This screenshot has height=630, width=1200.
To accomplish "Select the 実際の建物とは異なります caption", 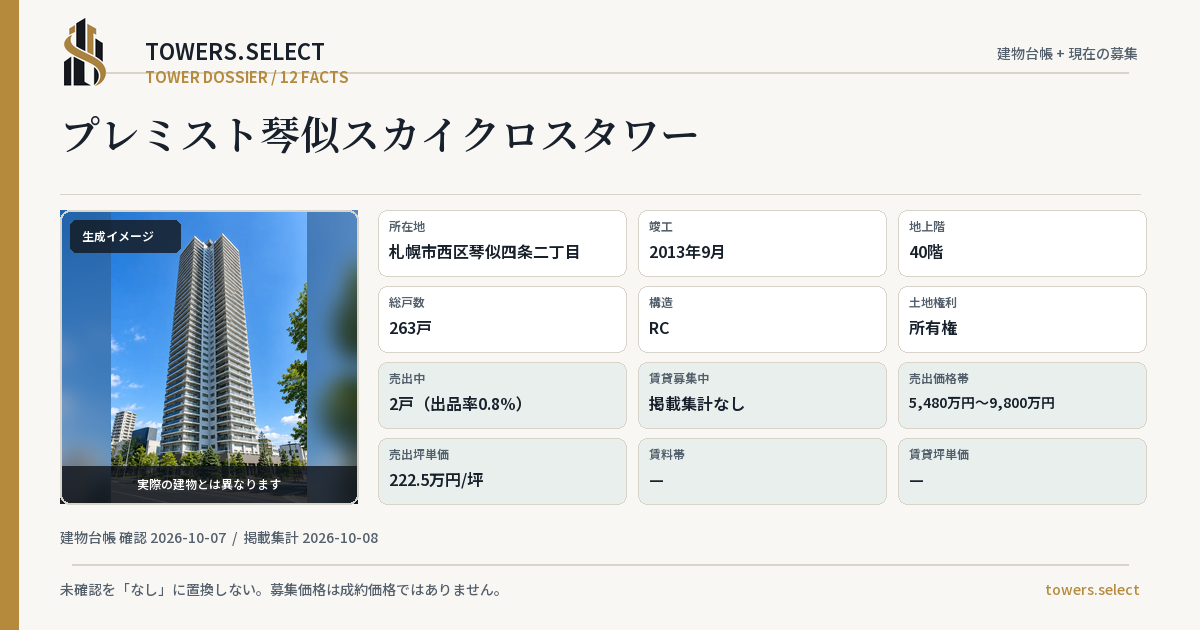I will click(209, 484).
